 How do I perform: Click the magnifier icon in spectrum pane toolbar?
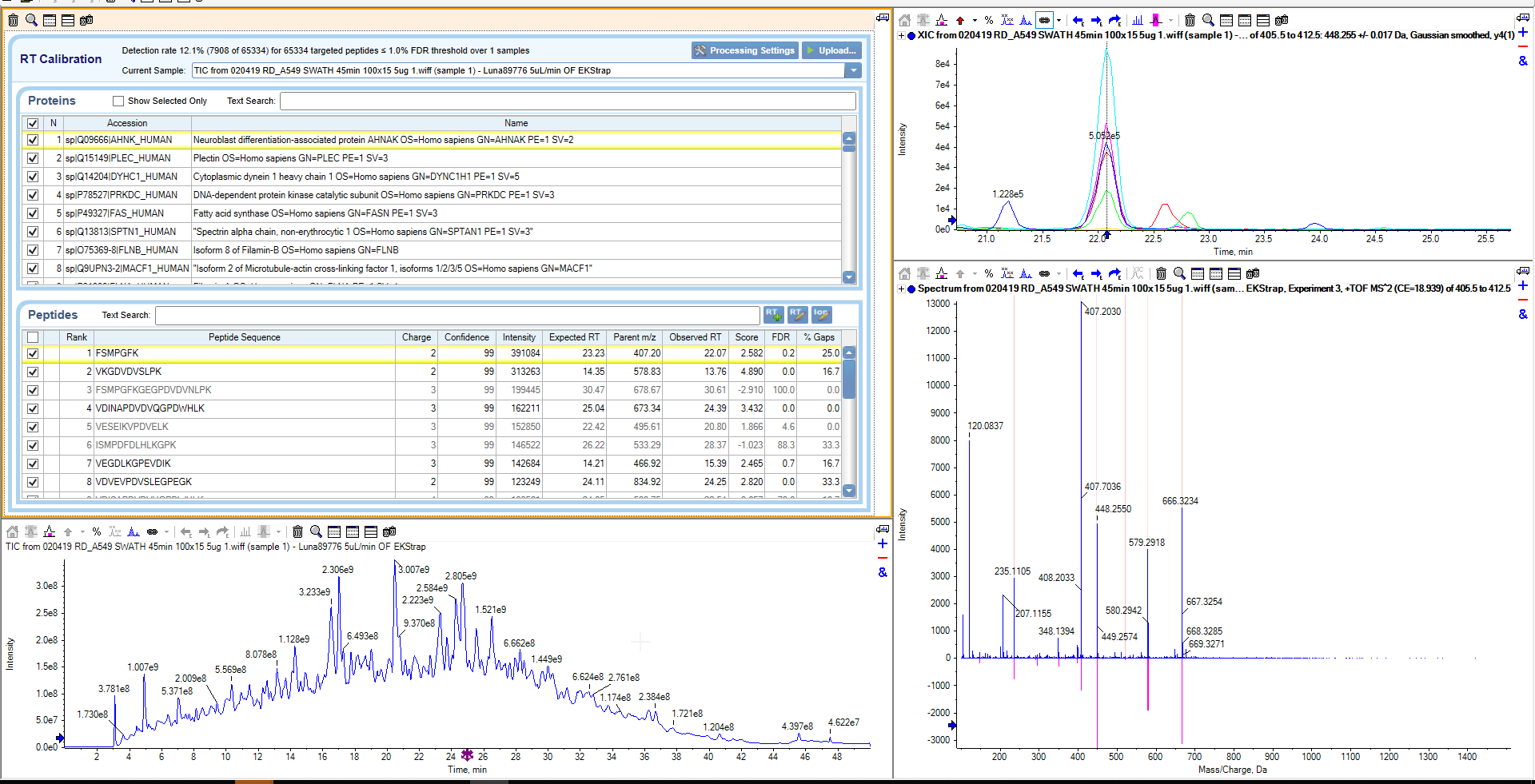tap(1179, 273)
